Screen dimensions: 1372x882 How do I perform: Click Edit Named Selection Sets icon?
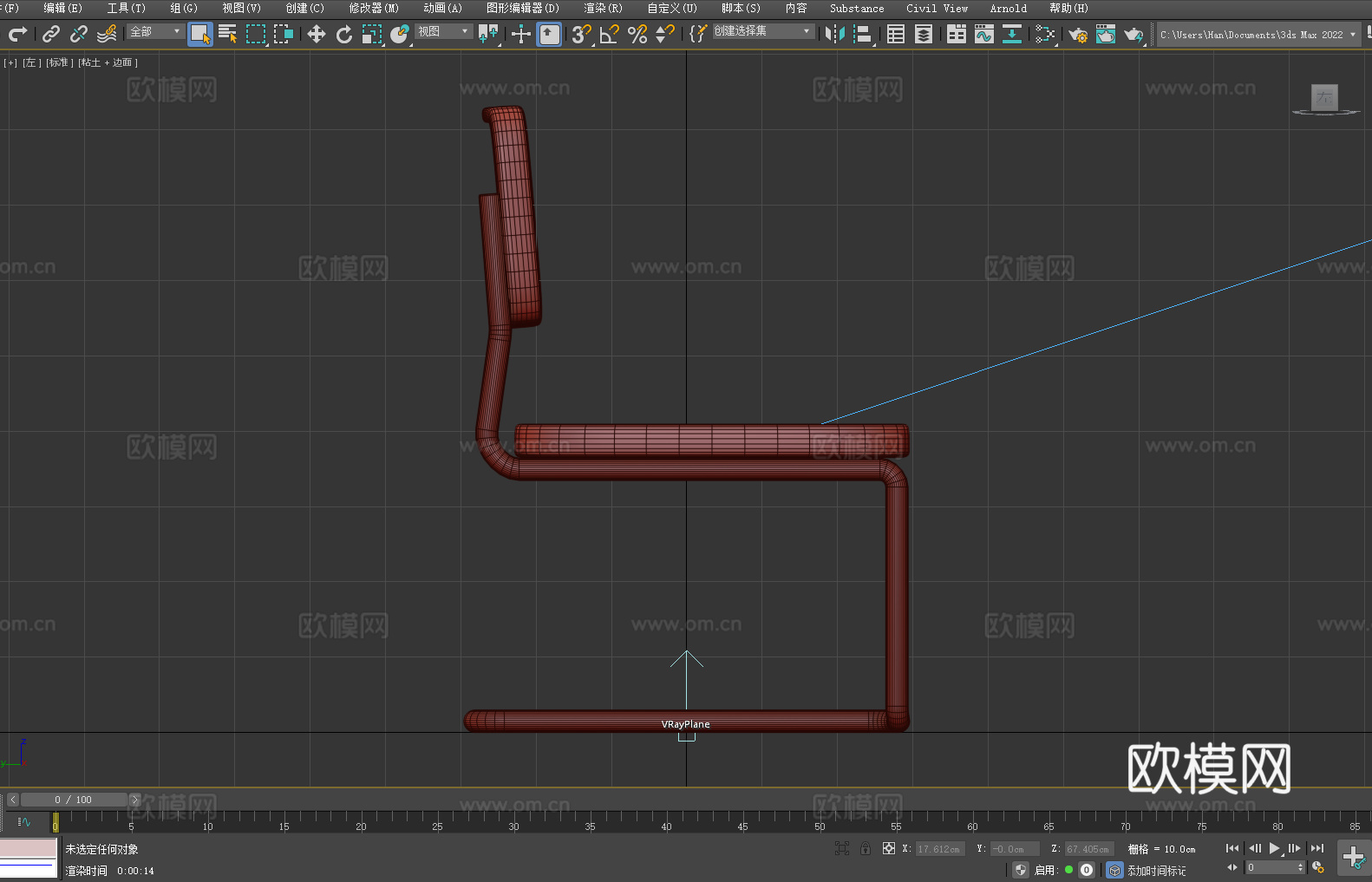click(698, 34)
